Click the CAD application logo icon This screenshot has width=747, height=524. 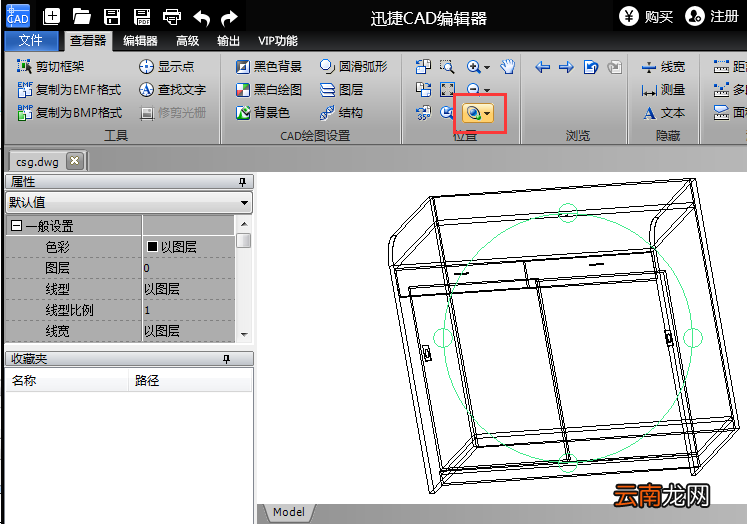click(x=18, y=16)
